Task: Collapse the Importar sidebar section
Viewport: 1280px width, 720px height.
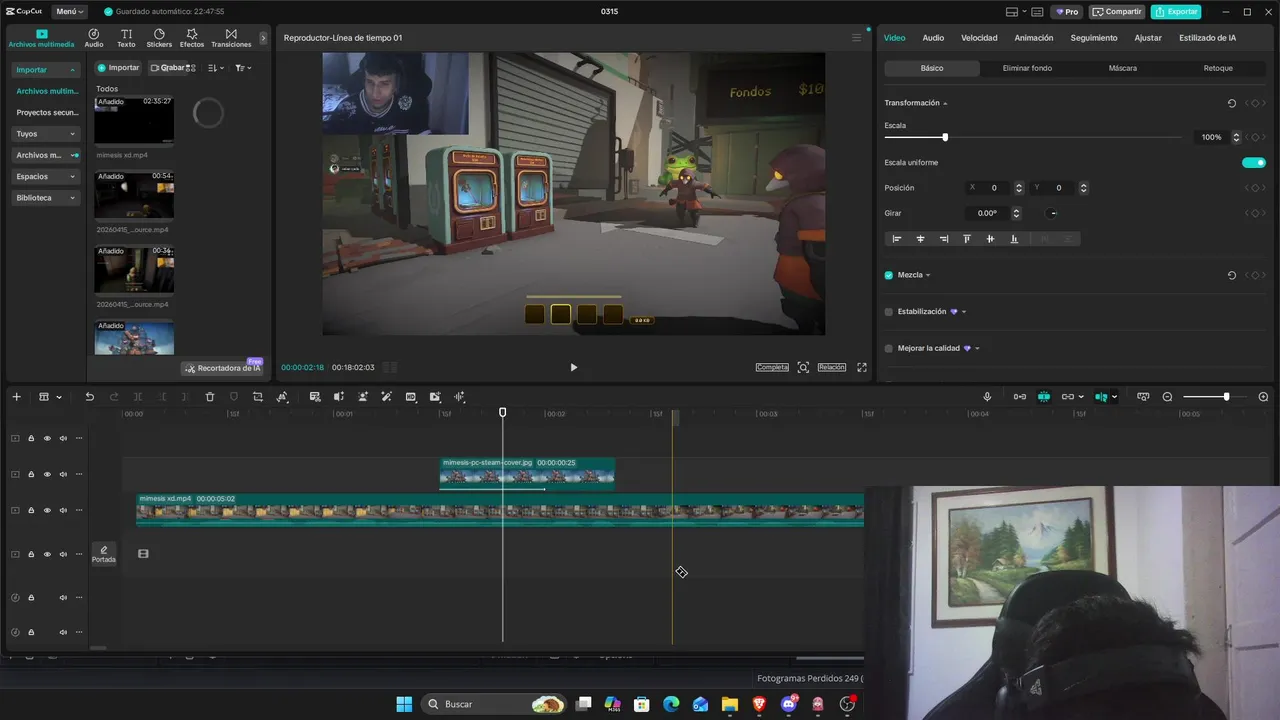Action: (73, 70)
